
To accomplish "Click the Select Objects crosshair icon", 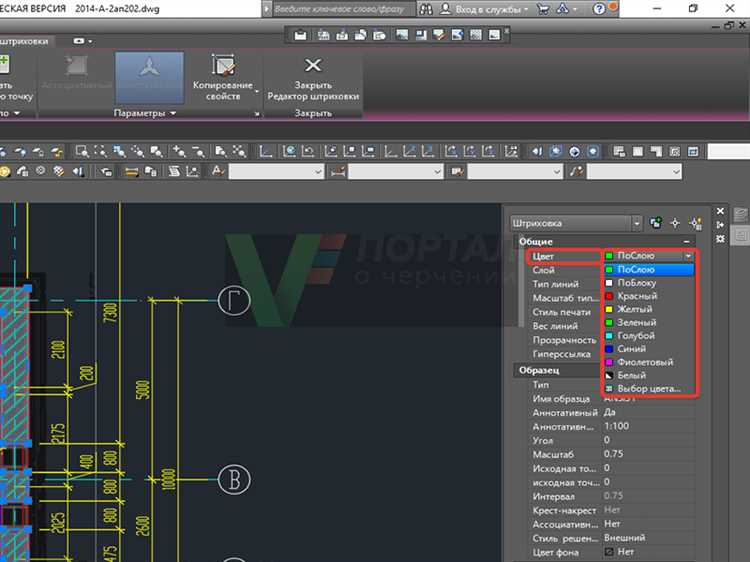I will pyautogui.click(x=675, y=223).
